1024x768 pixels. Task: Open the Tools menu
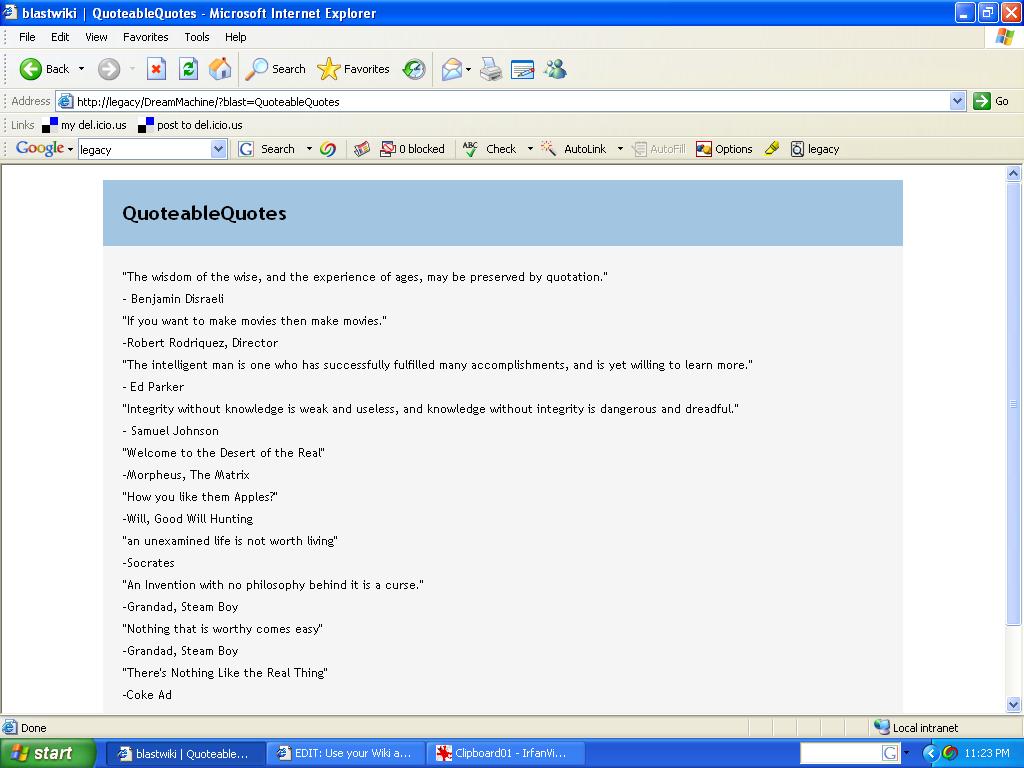tap(197, 37)
